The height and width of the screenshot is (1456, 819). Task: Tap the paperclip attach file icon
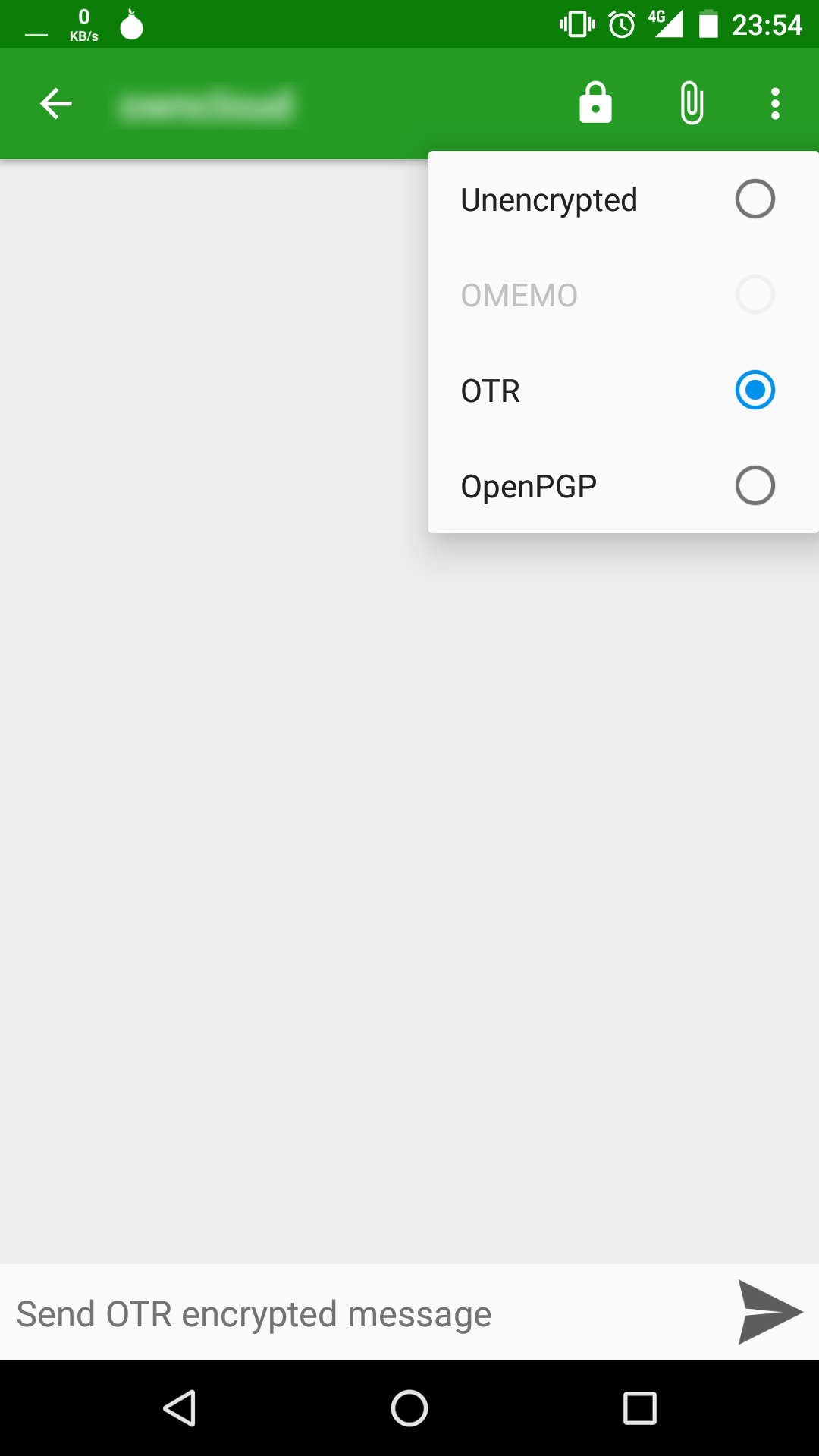pos(692,103)
